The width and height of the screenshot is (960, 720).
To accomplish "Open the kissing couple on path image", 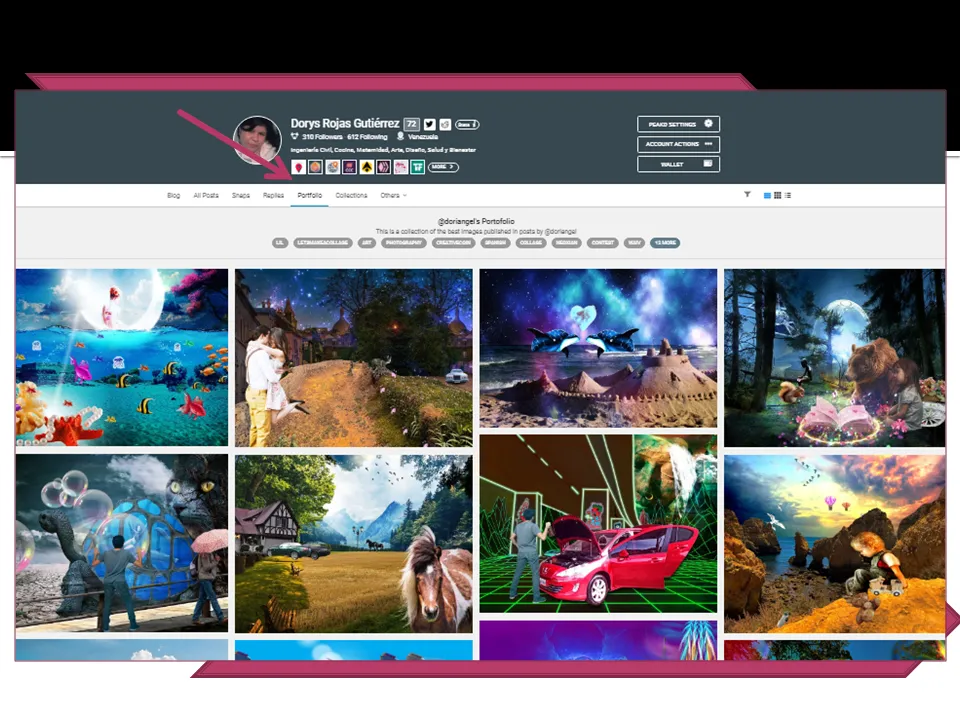I will tap(354, 358).
